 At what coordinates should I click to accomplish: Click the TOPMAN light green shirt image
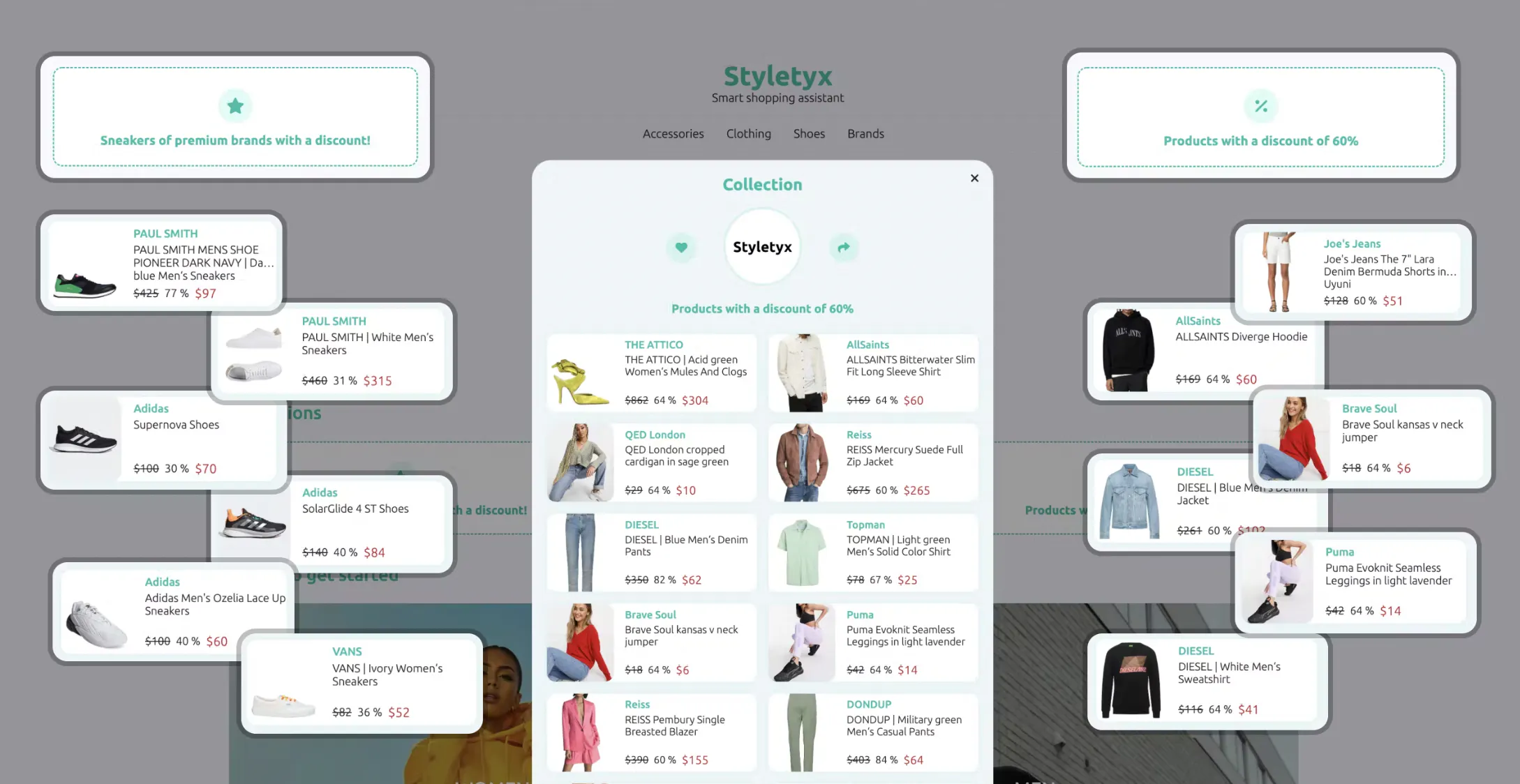click(x=801, y=552)
